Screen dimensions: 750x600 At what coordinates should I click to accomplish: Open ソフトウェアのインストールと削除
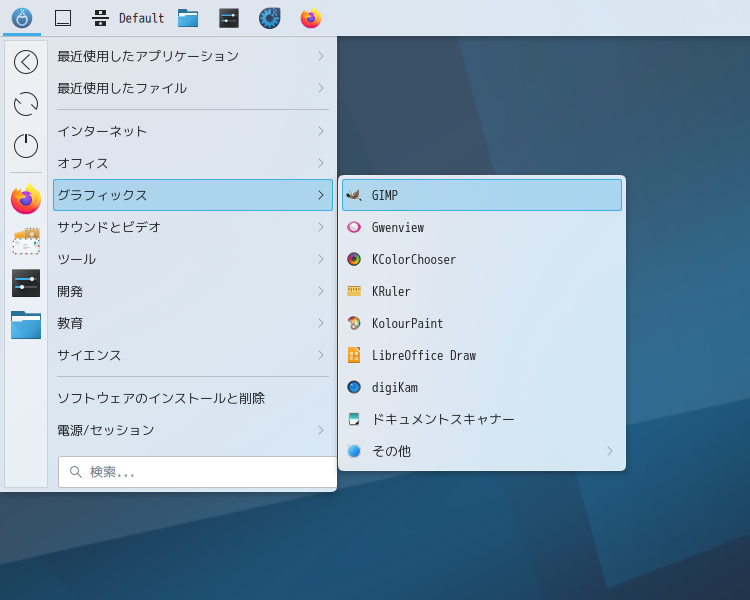click(193, 399)
